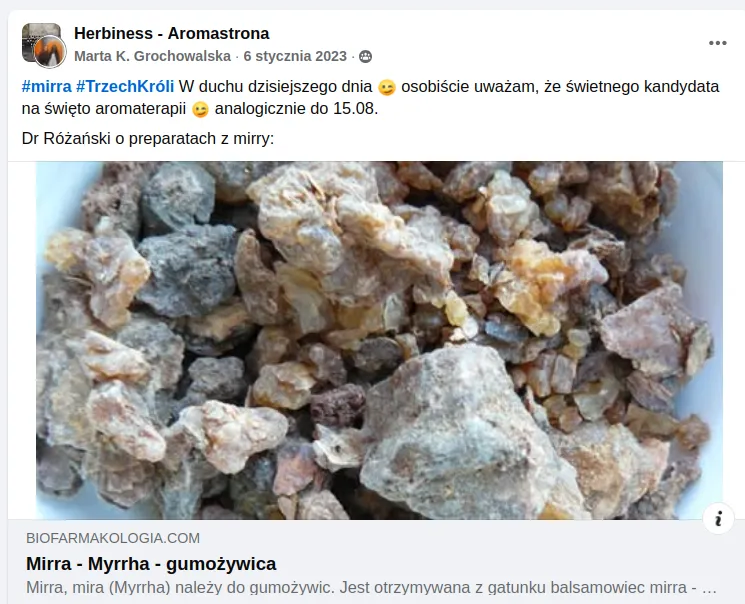Viewport: 745px width, 604px height.
Task: Follow the #TrzechKróli hashtag
Action: (125, 87)
